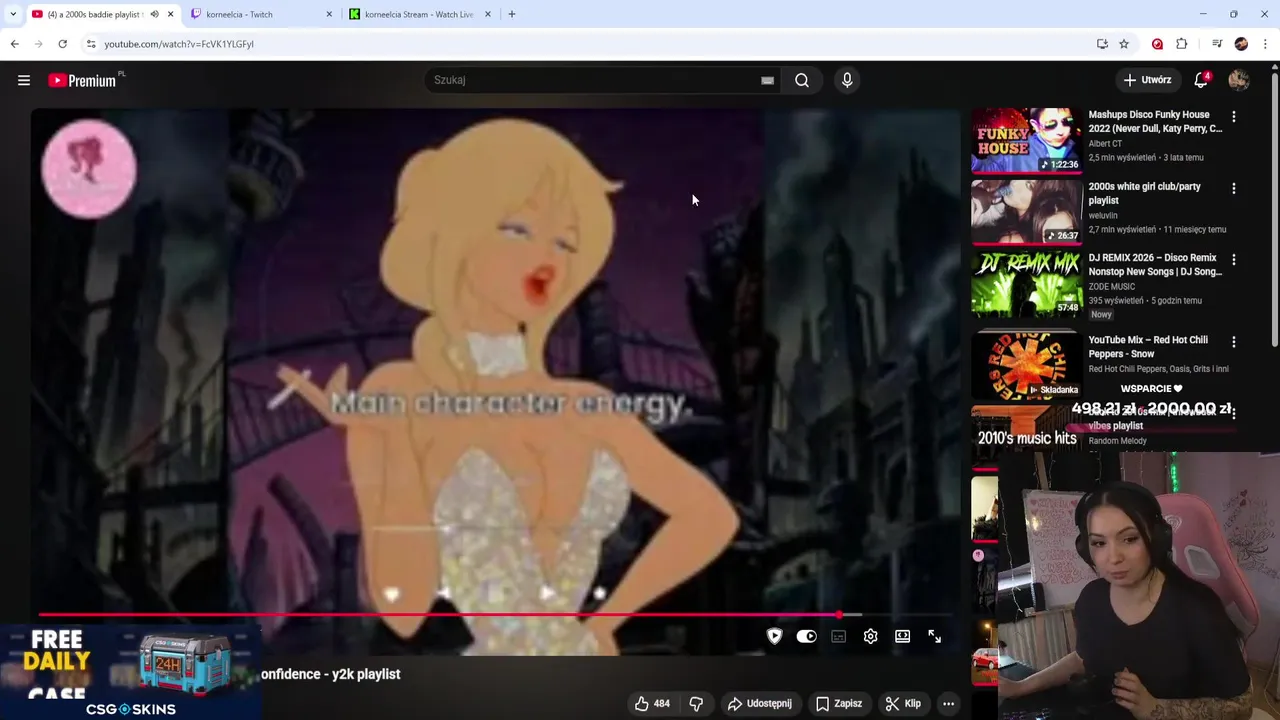1280x720 pixels.
Task: View site information icon in address bar
Action: [90, 44]
